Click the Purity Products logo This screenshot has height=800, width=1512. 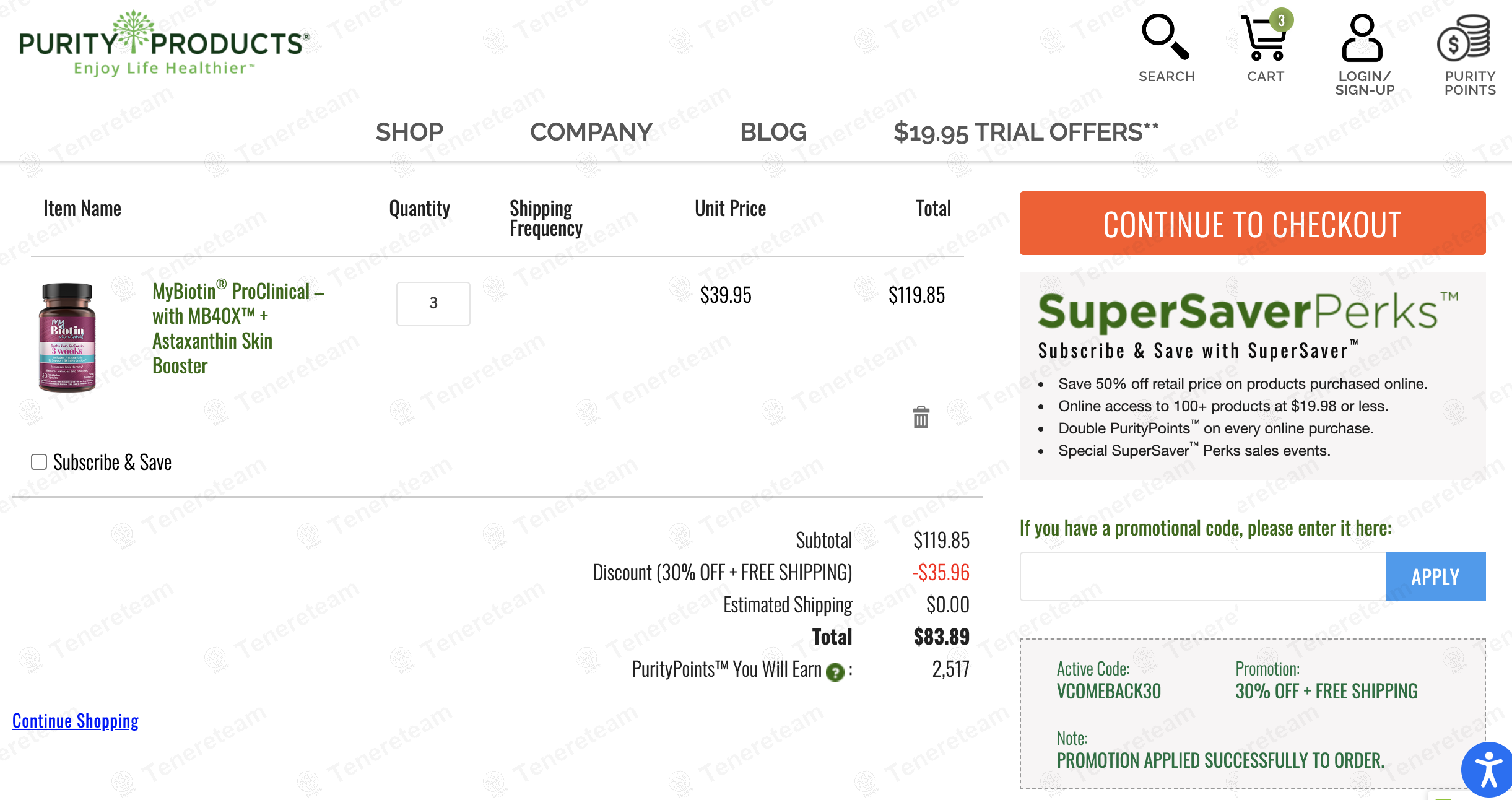[x=163, y=43]
